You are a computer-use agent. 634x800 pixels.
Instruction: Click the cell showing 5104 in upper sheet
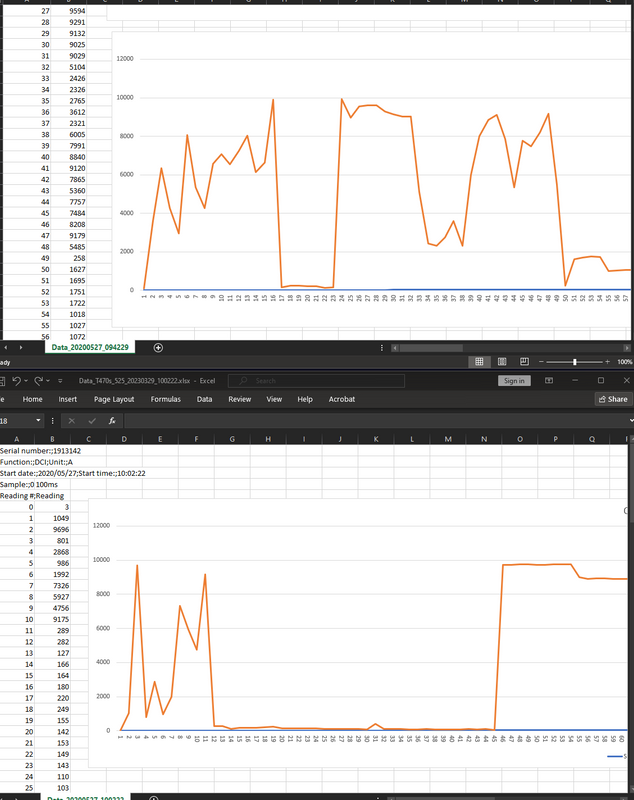(x=71, y=67)
